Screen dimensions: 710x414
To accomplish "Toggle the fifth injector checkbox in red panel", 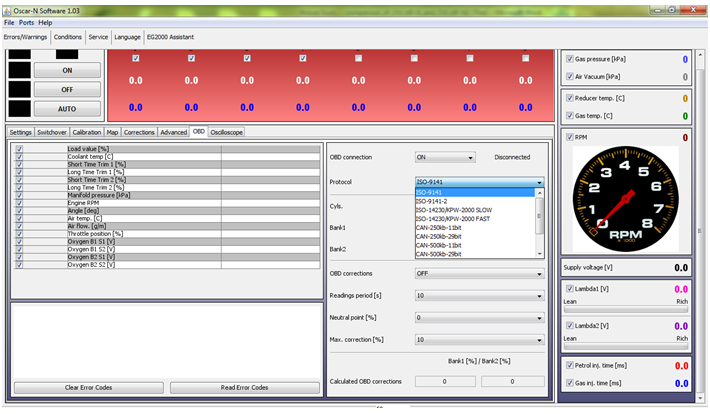I will (358, 58).
